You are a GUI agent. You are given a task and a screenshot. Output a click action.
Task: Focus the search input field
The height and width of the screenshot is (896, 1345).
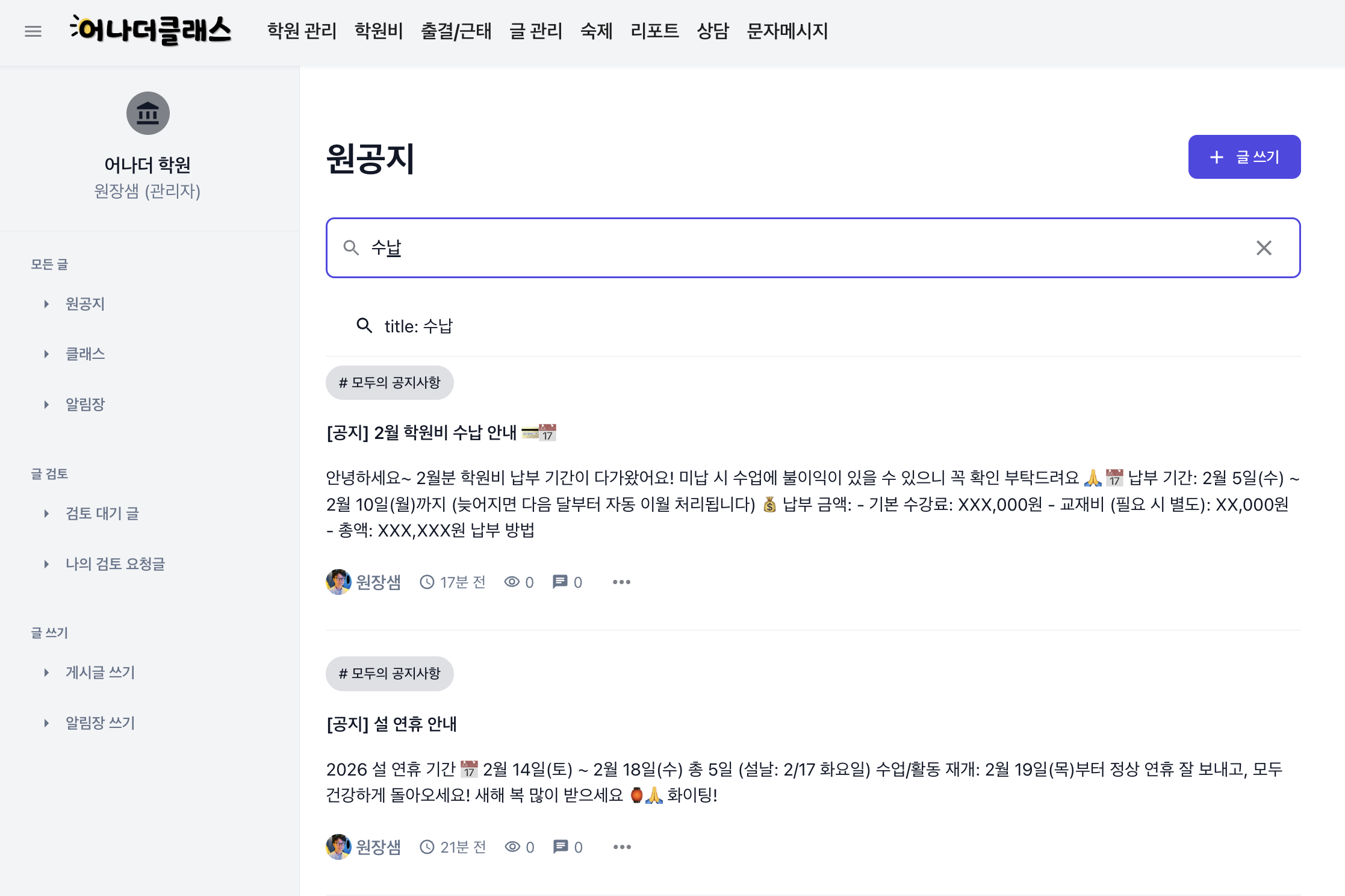783,248
